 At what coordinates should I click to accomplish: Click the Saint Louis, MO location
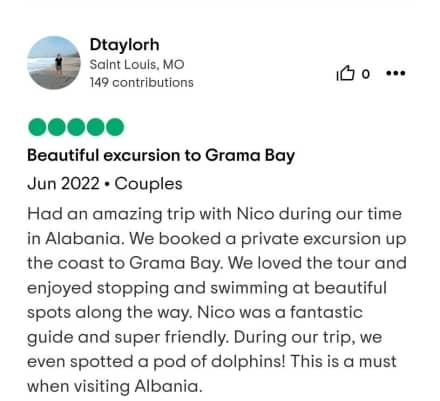[x=137, y=65]
